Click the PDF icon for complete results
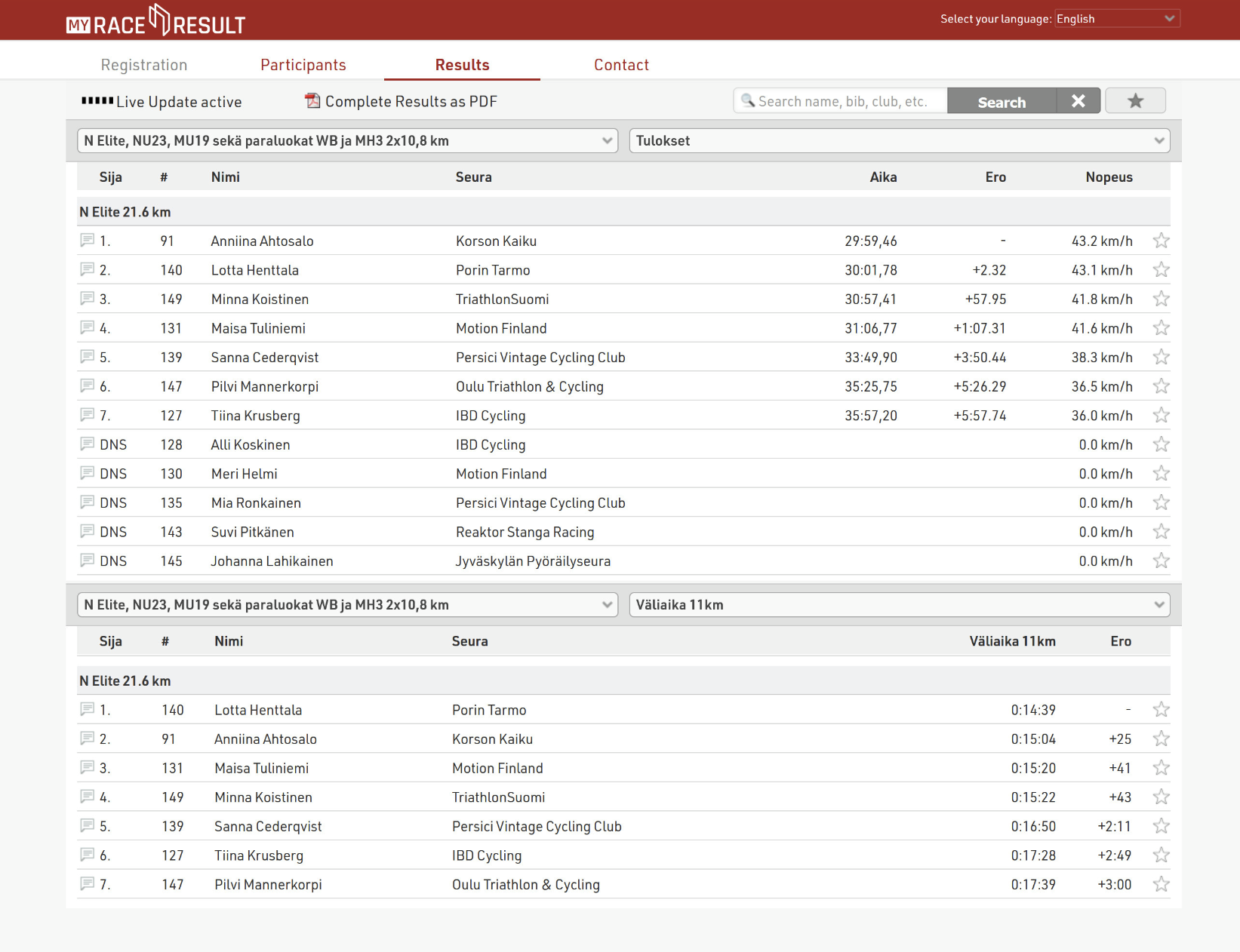 click(x=312, y=101)
